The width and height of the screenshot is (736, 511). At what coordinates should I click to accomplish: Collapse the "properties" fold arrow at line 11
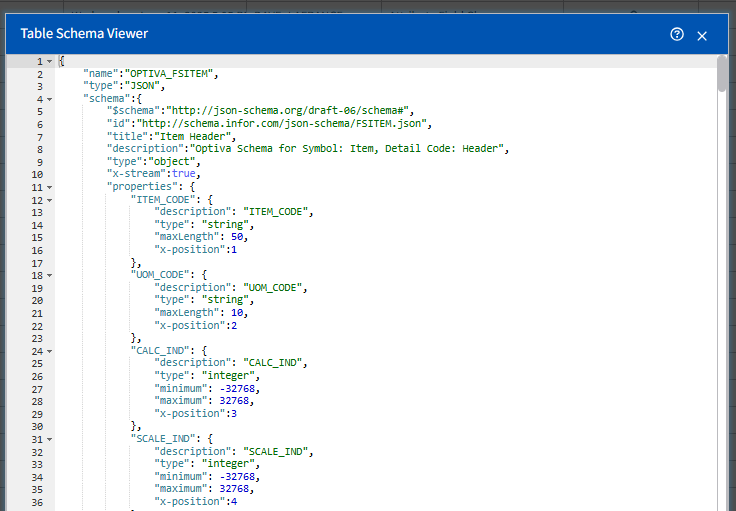[50, 188]
